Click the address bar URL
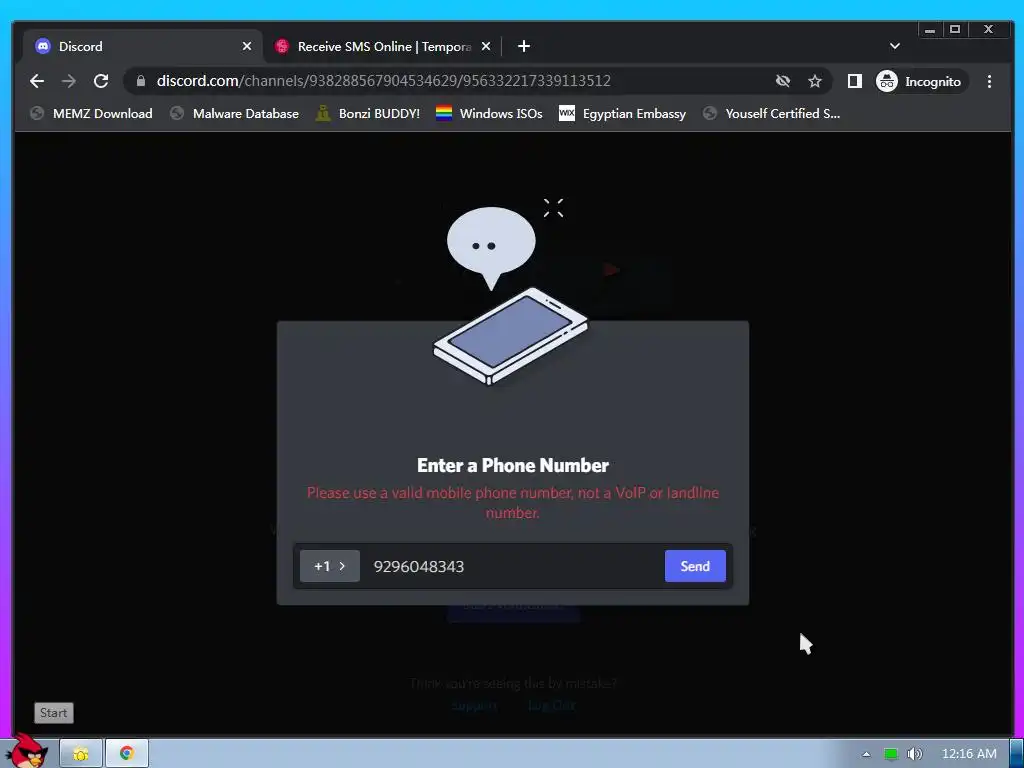The image size is (1024, 768). pos(383,81)
